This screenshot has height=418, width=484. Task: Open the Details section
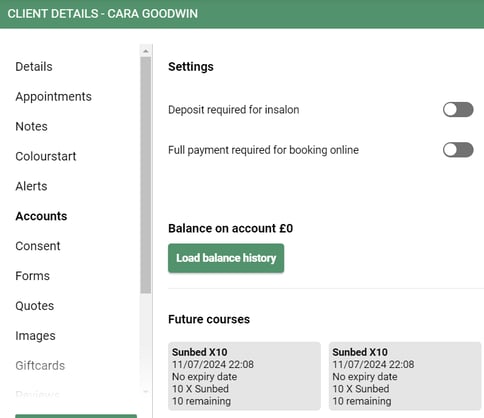(x=34, y=67)
